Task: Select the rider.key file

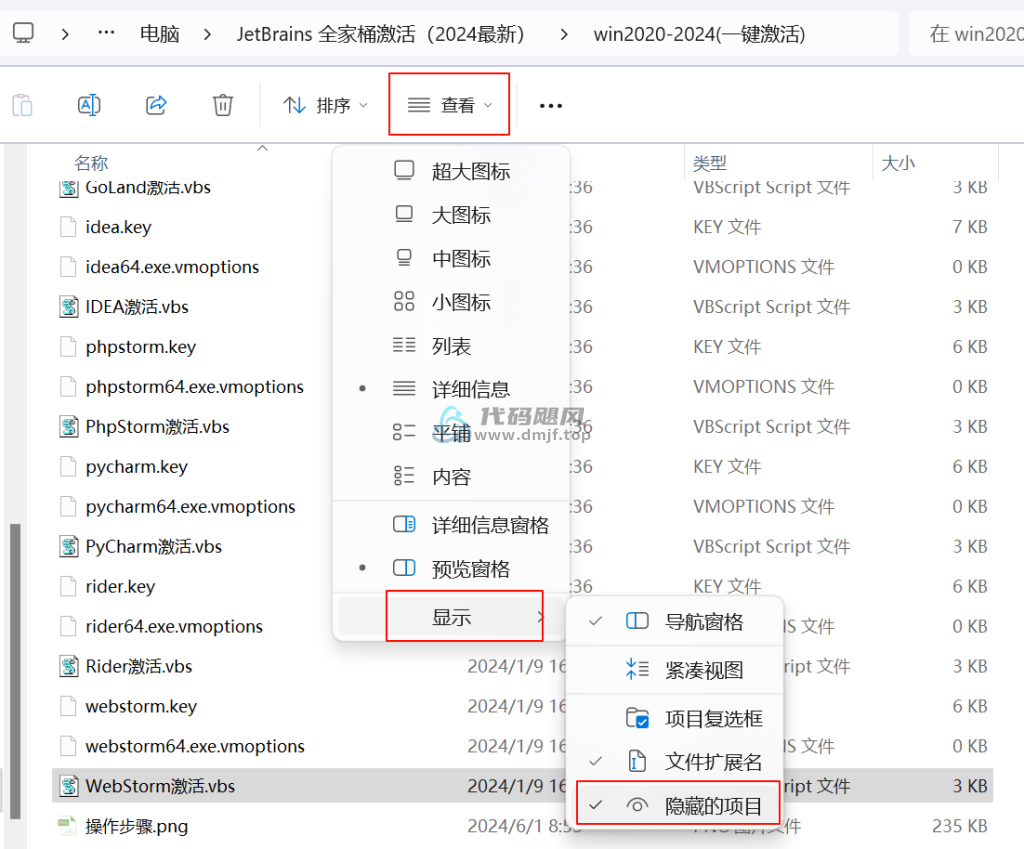Action: [x=120, y=586]
